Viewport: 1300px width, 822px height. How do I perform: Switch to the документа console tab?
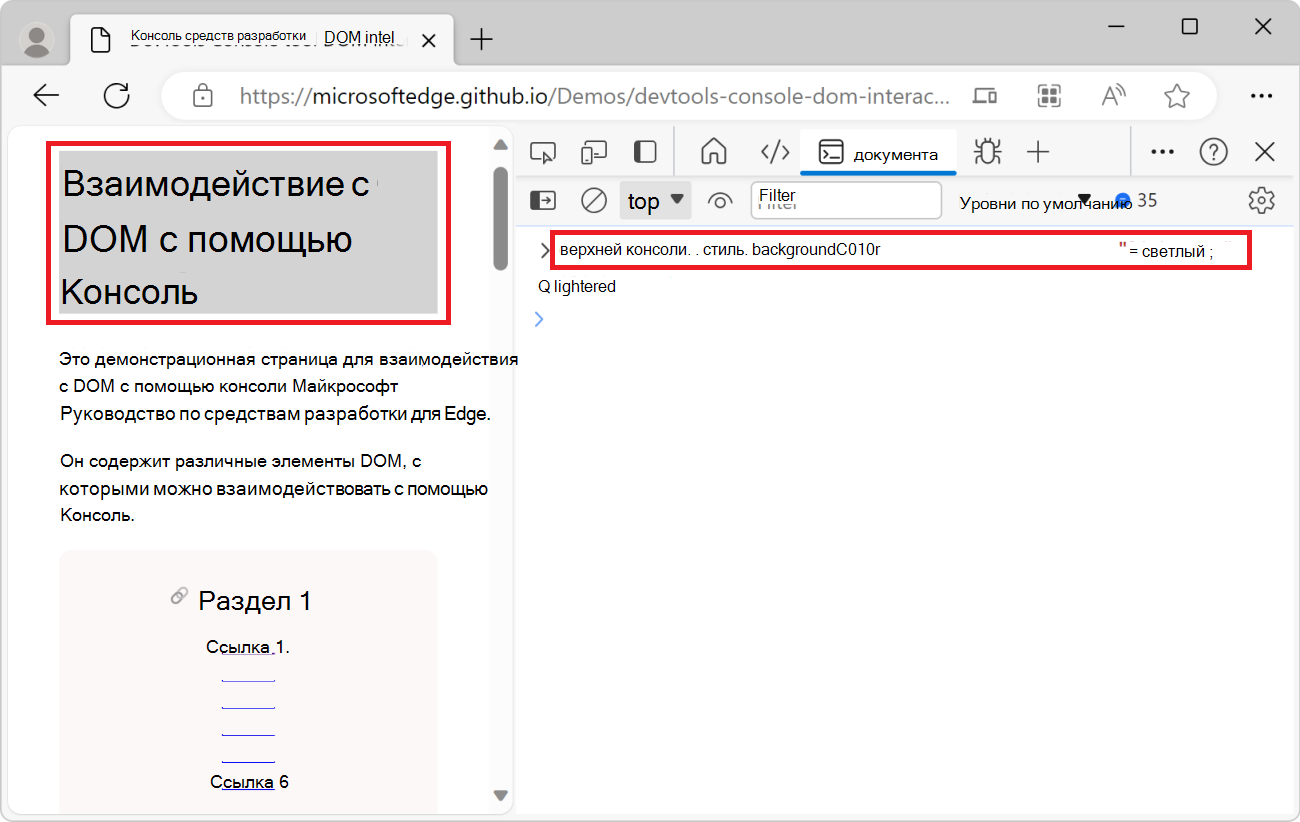pos(878,152)
